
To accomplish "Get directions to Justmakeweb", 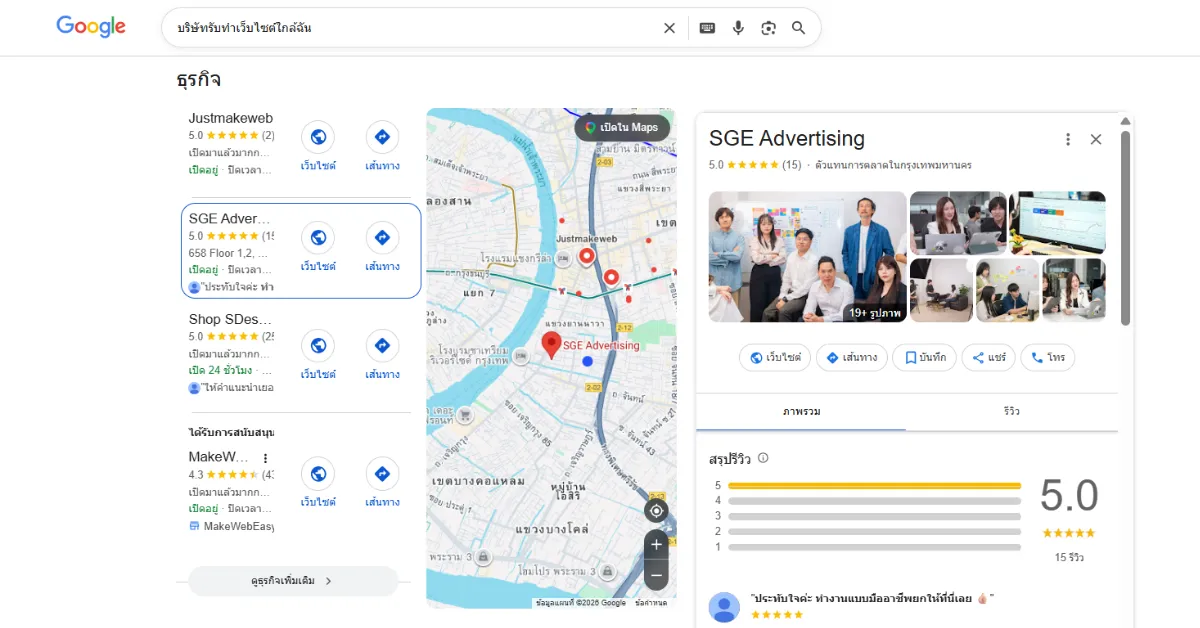I will (x=382, y=137).
